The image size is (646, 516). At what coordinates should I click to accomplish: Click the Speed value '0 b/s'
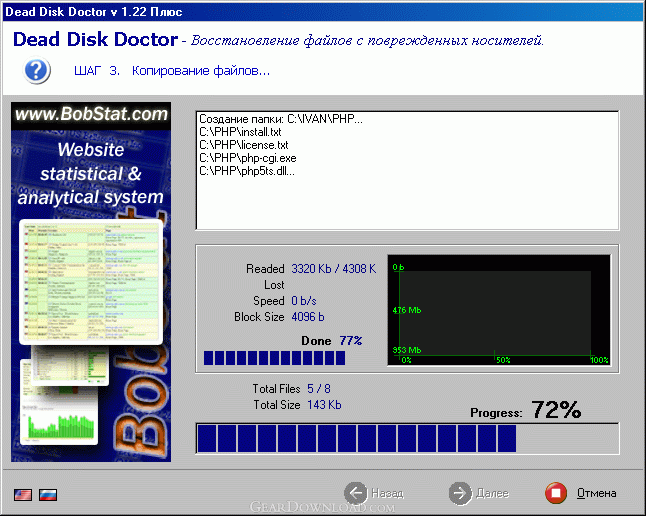coord(304,301)
